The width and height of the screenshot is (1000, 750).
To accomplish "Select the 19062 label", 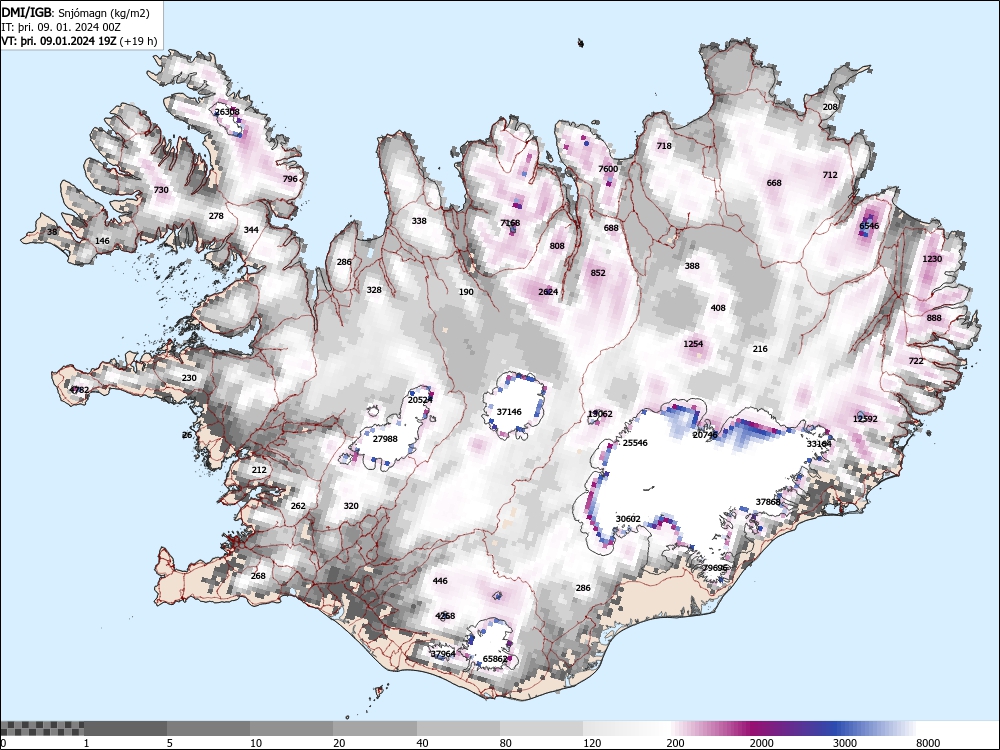I will (x=600, y=413).
